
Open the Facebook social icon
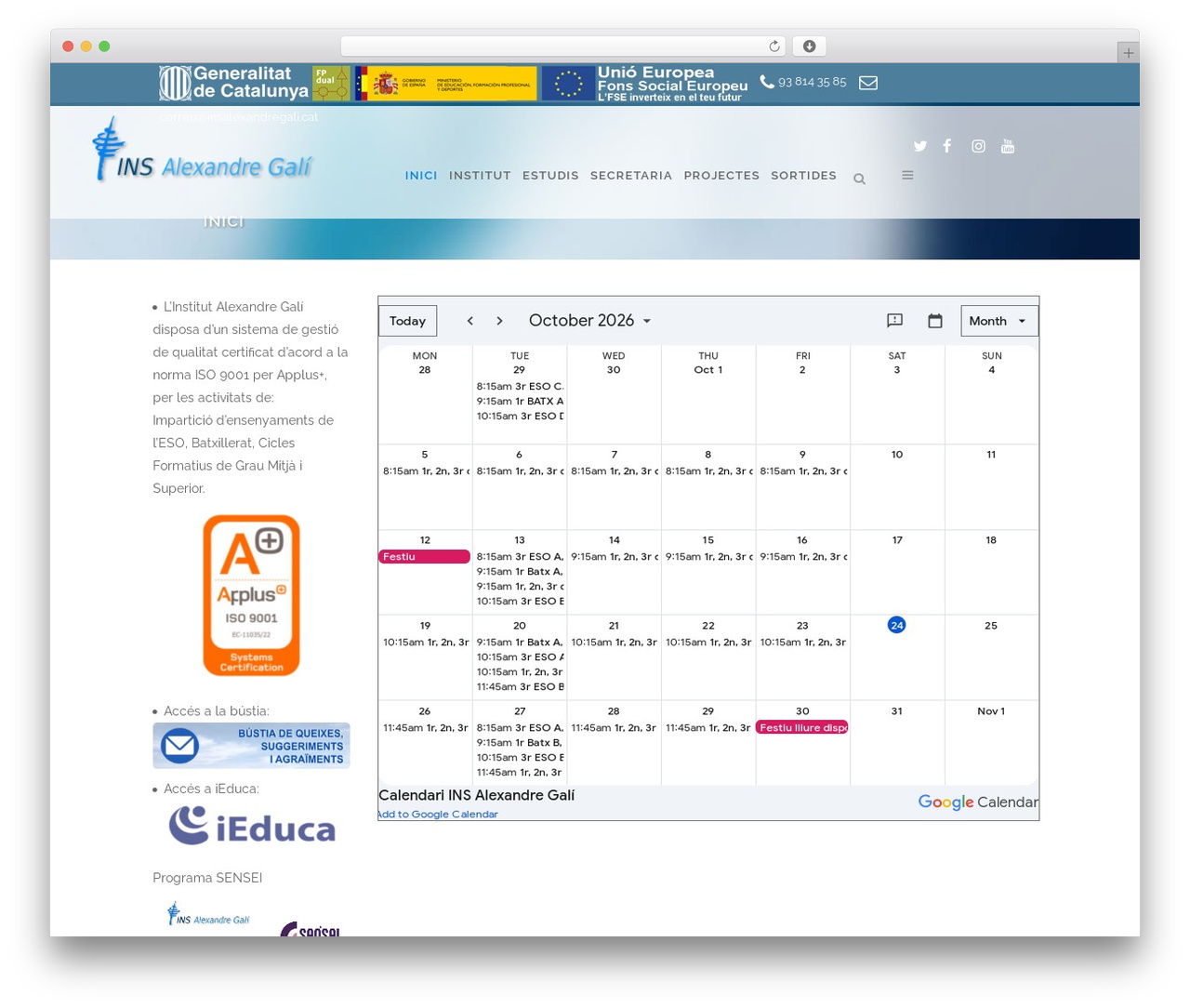tap(947, 146)
